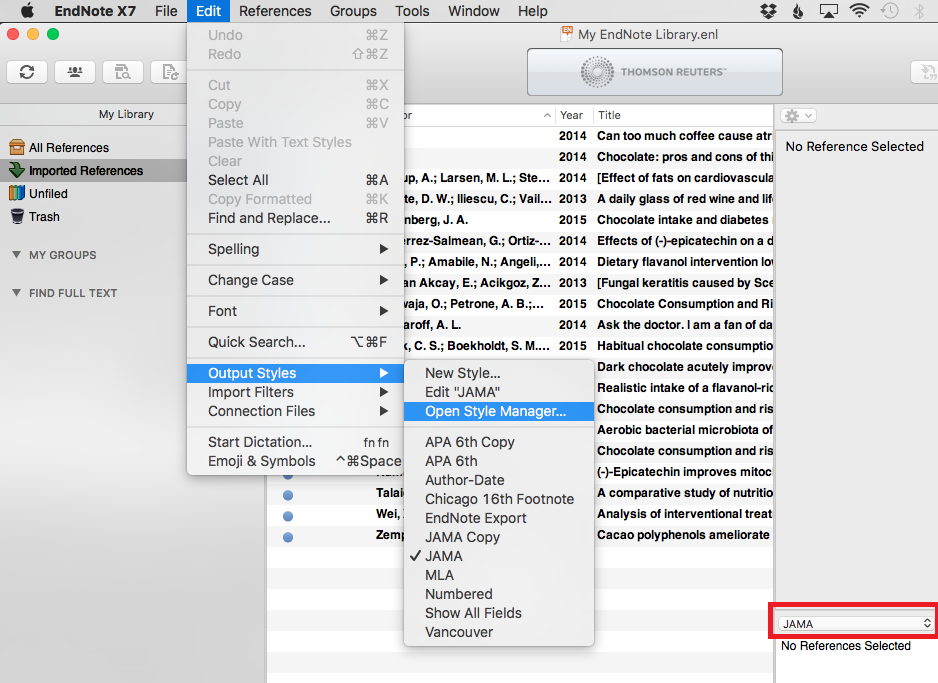938x683 pixels.
Task: Select the 'Can too much coffee' reference row
Action: [x=589, y=136]
